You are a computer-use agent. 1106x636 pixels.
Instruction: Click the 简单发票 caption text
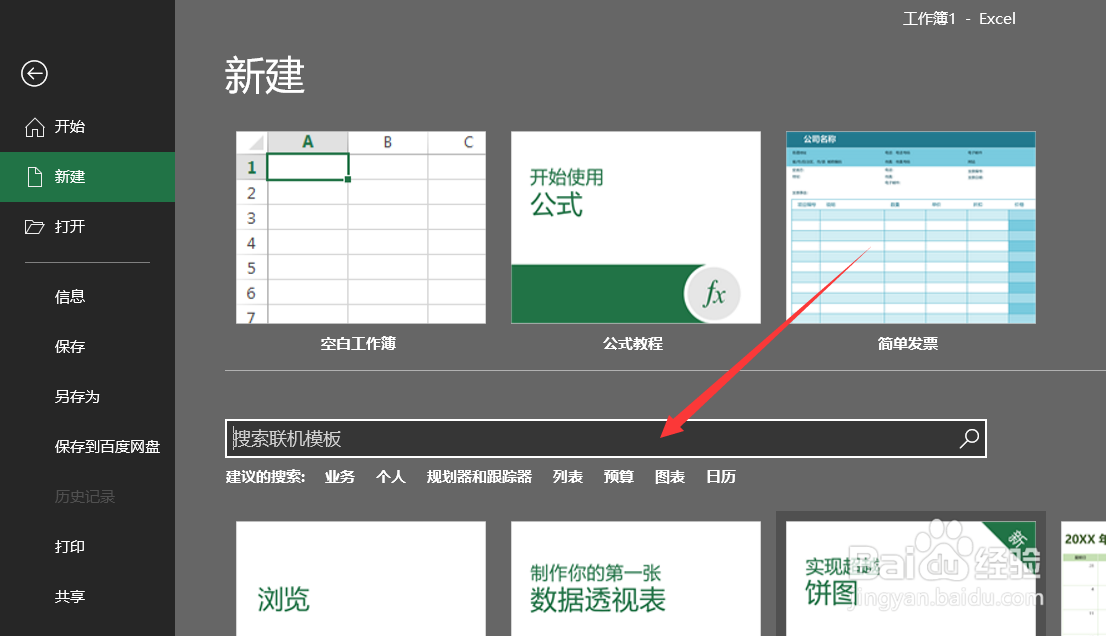tap(908, 343)
